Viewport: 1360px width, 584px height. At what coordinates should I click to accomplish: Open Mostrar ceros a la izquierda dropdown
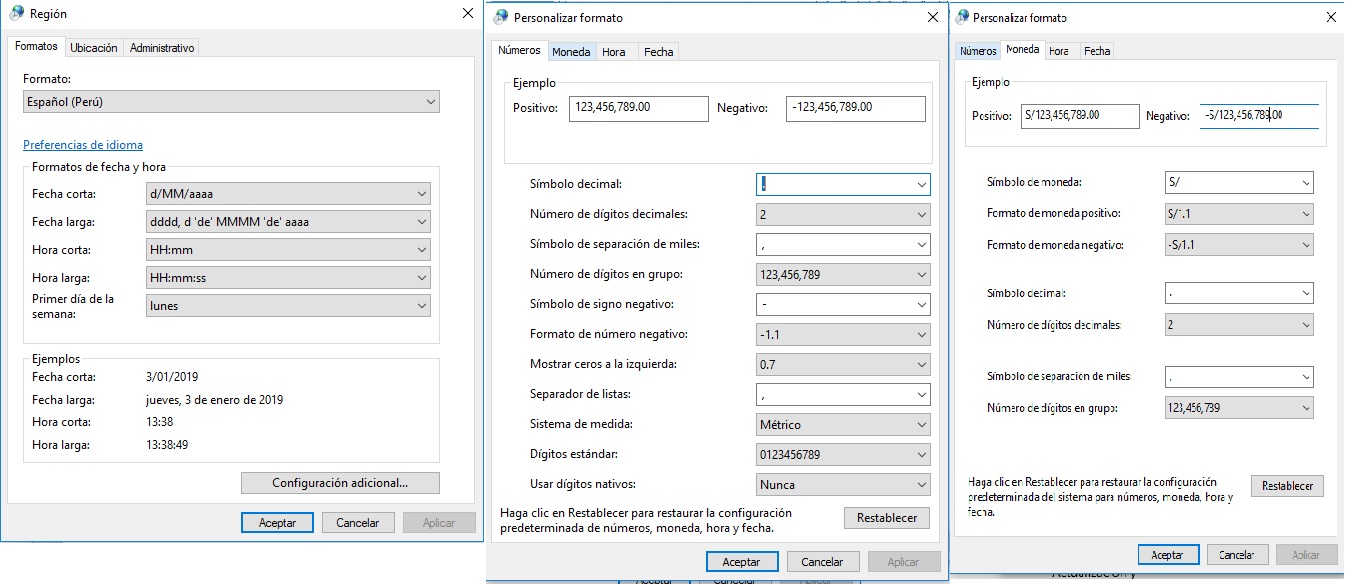[843, 364]
